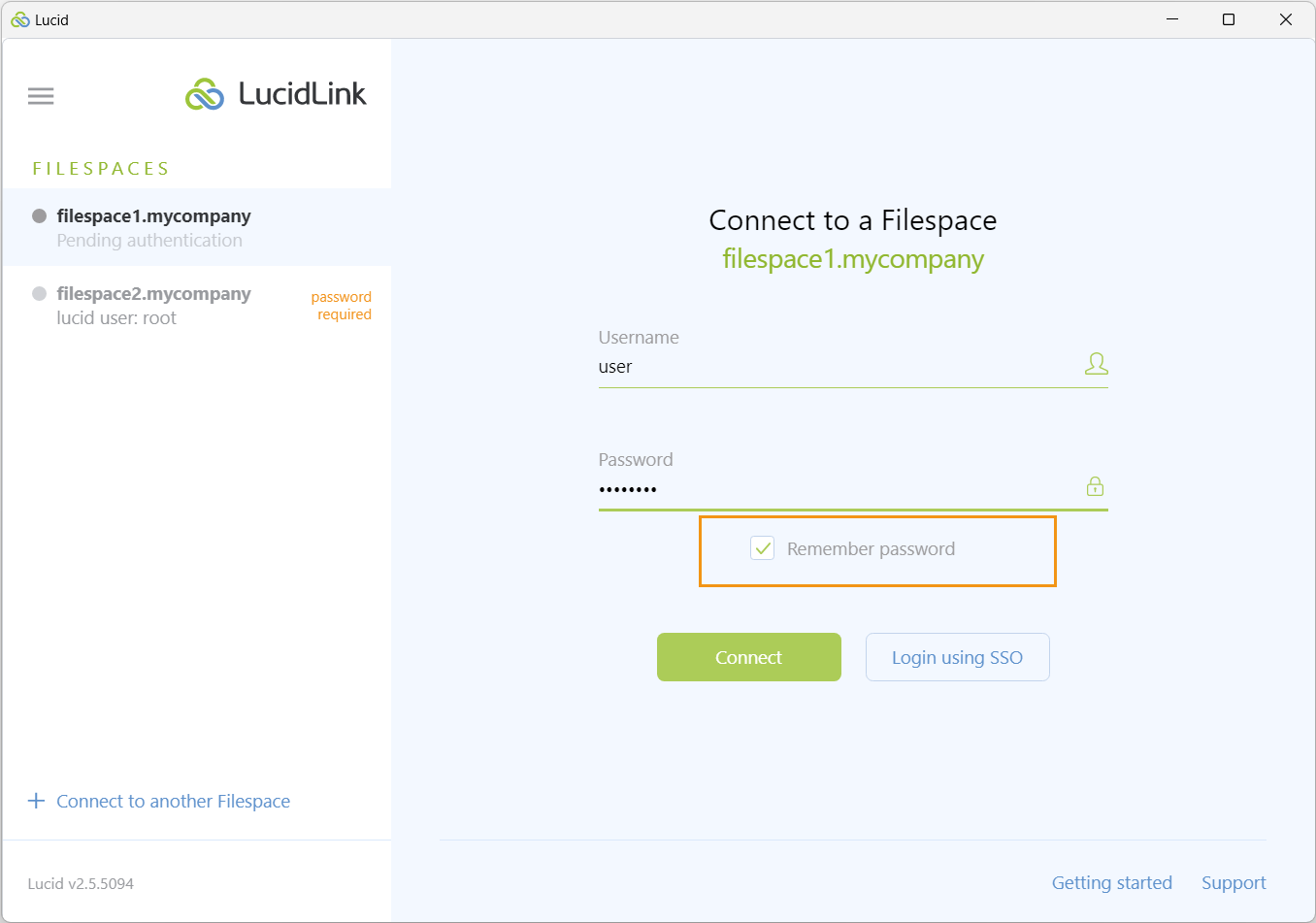Select filespace1.mycompany in the list

197,227
